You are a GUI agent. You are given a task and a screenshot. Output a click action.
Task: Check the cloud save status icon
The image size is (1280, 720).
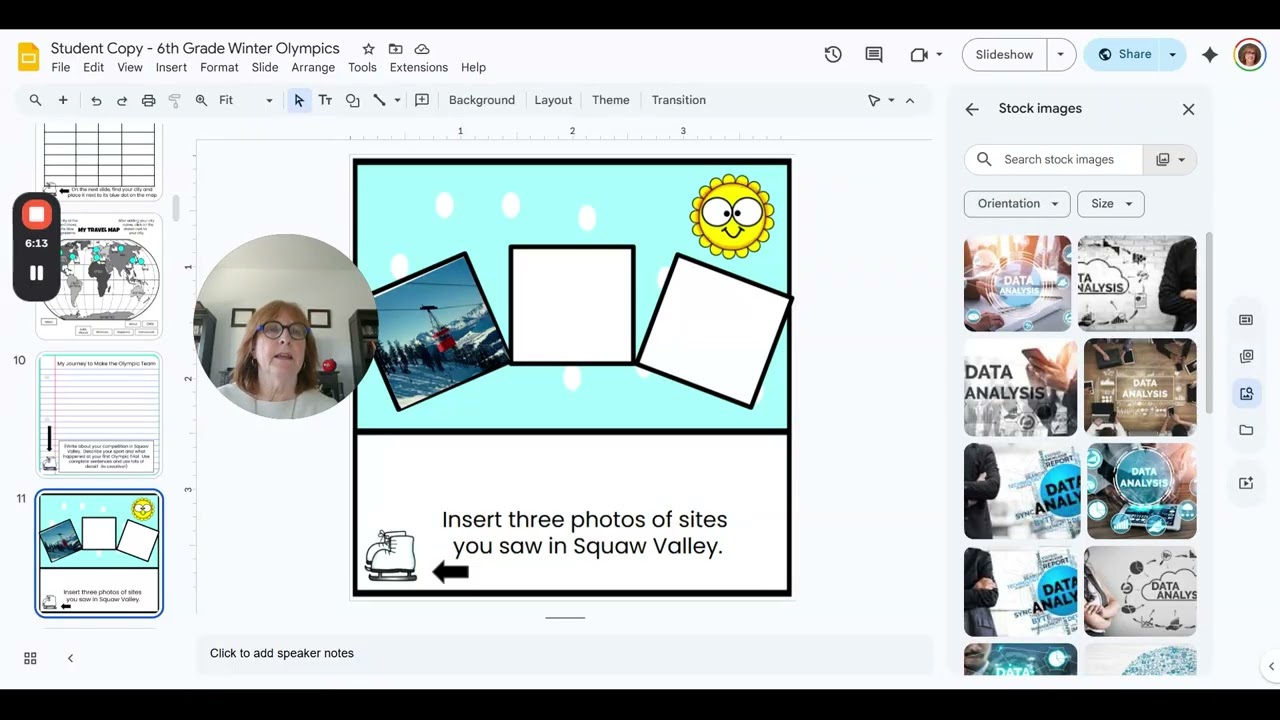tap(422, 48)
